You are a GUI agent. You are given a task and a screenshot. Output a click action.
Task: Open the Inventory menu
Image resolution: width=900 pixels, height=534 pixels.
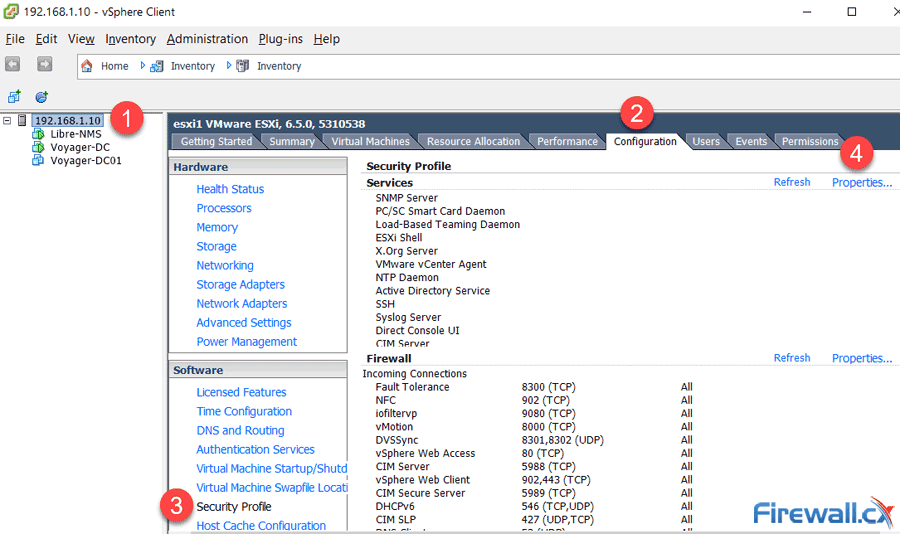130,39
